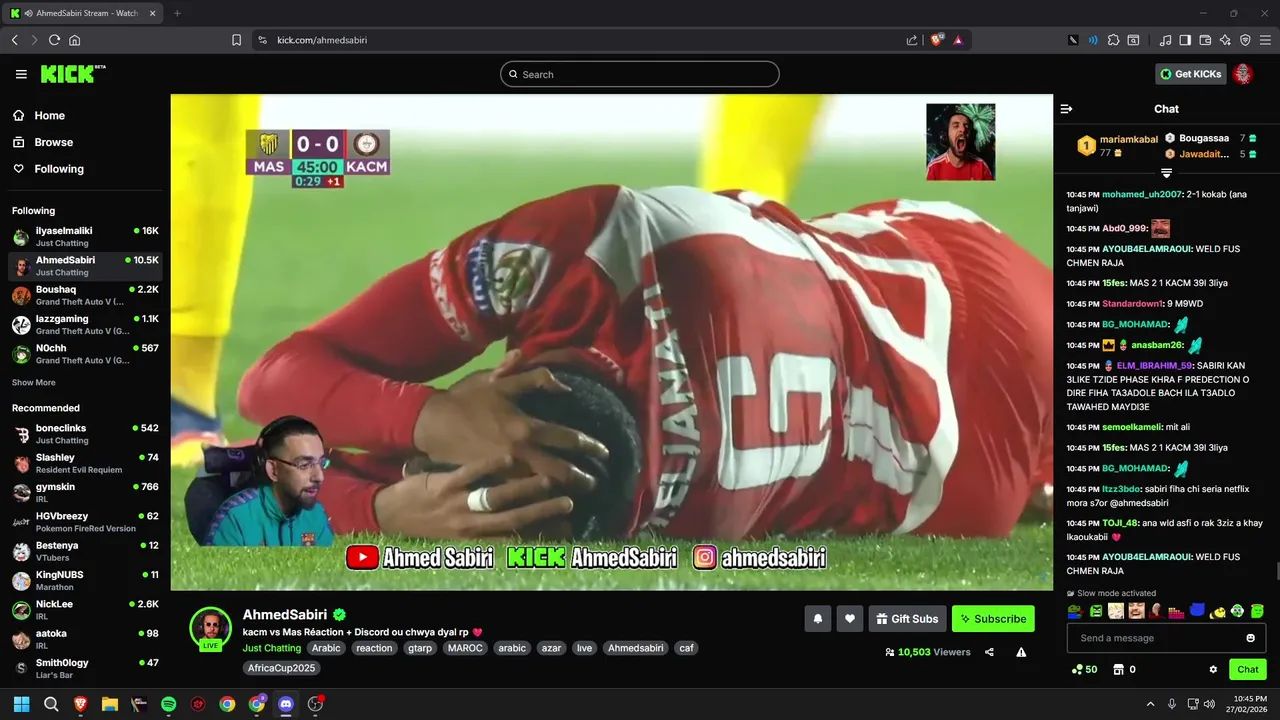
Task: Open emoji picker in message box
Action: pyautogui.click(x=1250, y=638)
